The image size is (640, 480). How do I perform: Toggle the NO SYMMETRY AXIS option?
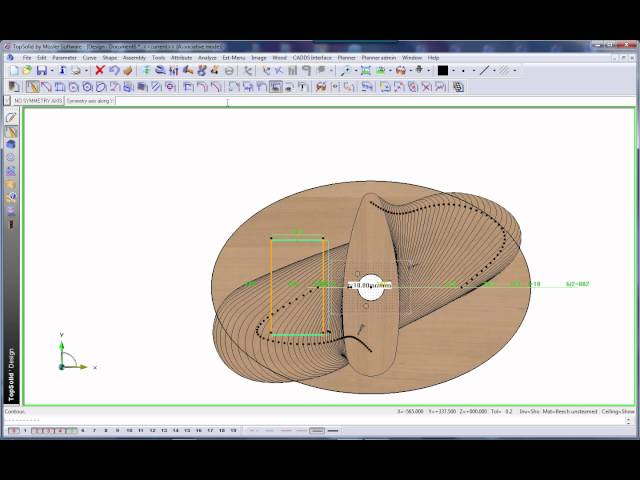coord(38,101)
